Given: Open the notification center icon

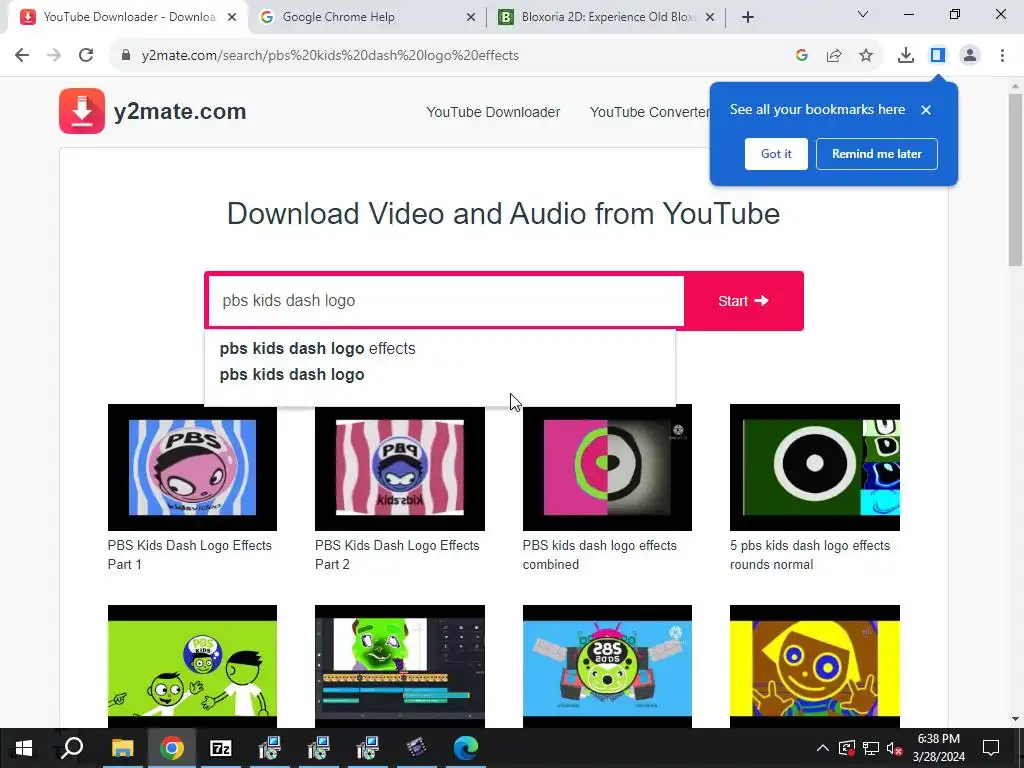Looking at the screenshot, I should [991, 748].
